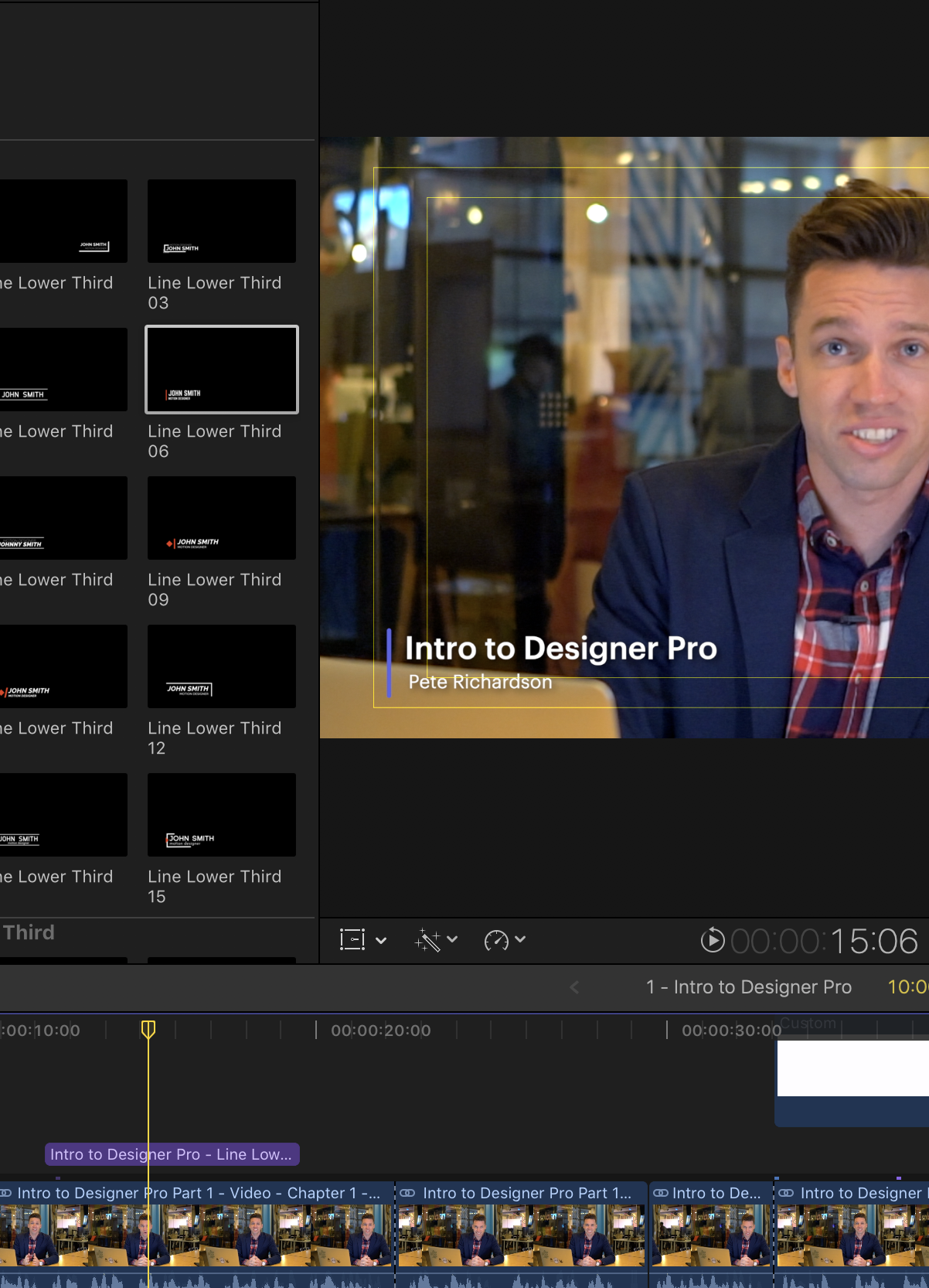Click the yellow playhead on the timeline ruler

[148, 1029]
